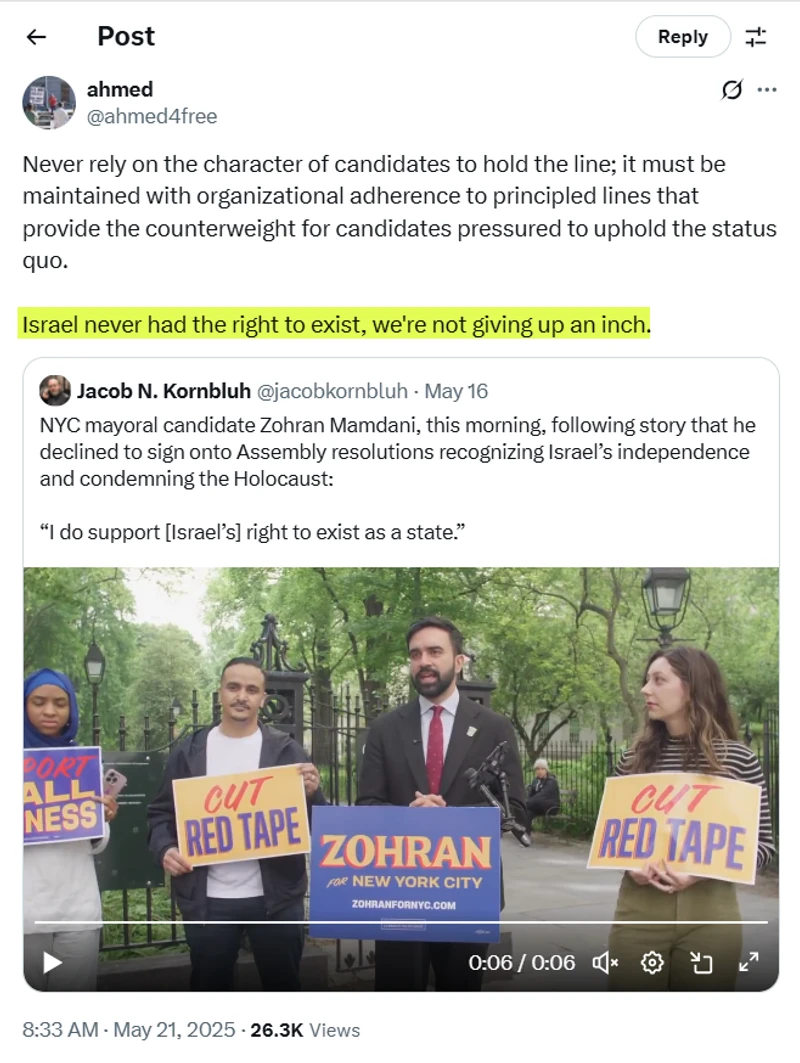800x1063 pixels.
Task: Unmute the video sound
Action: tap(605, 962)
